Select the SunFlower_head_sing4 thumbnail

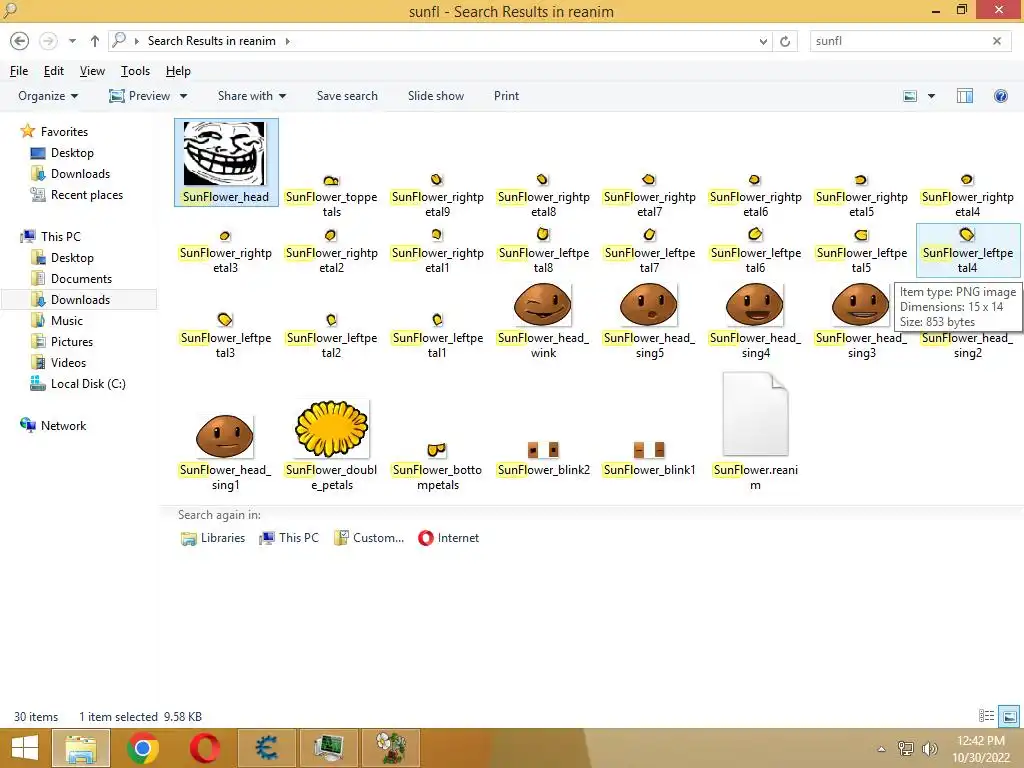(x=754, y=304)
